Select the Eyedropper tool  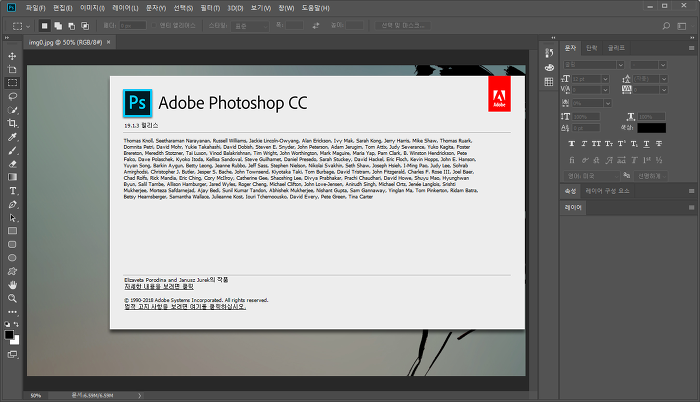click(12, 137)
